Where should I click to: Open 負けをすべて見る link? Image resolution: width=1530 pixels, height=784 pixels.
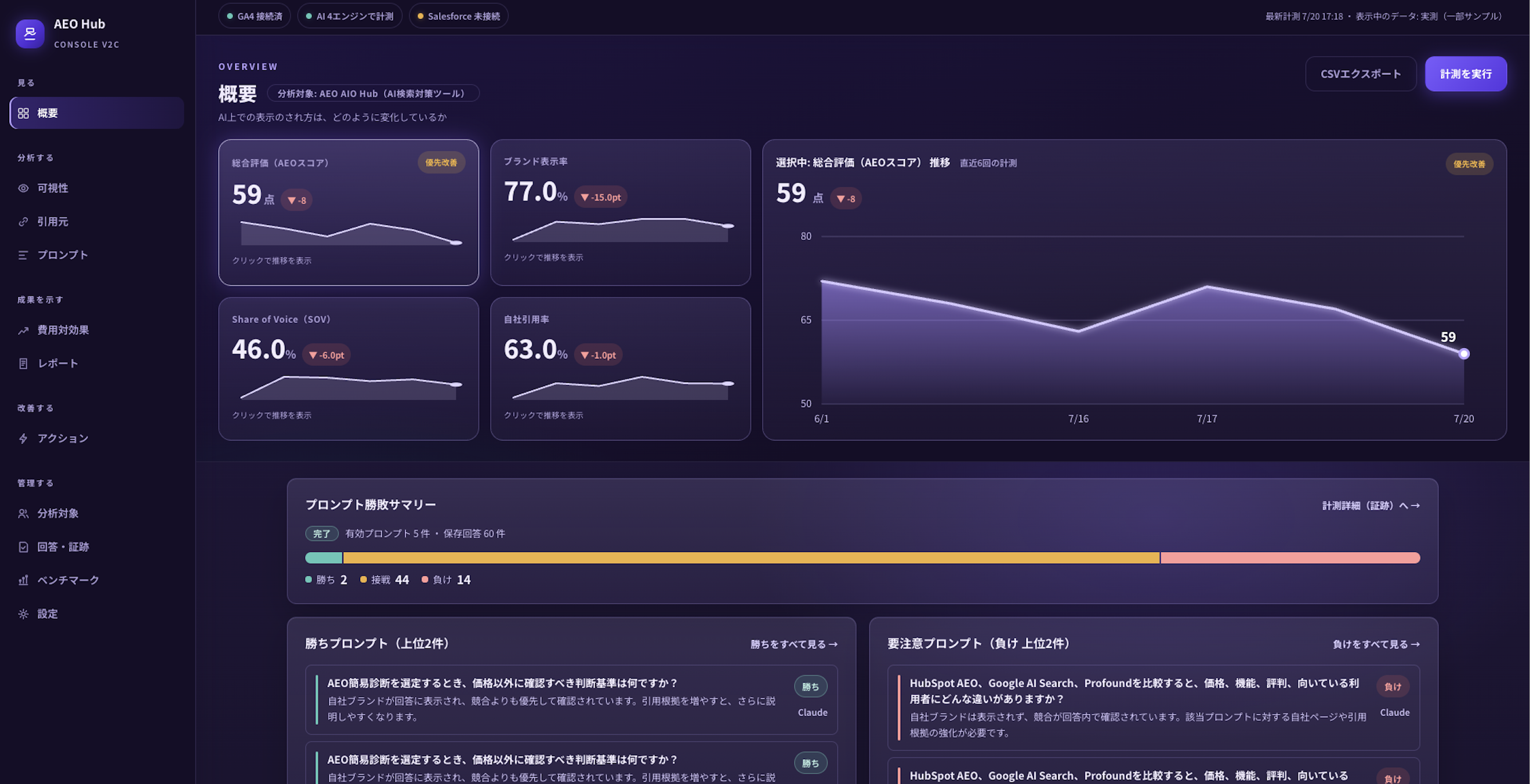pyautogui.click(x=1376, y=644)
